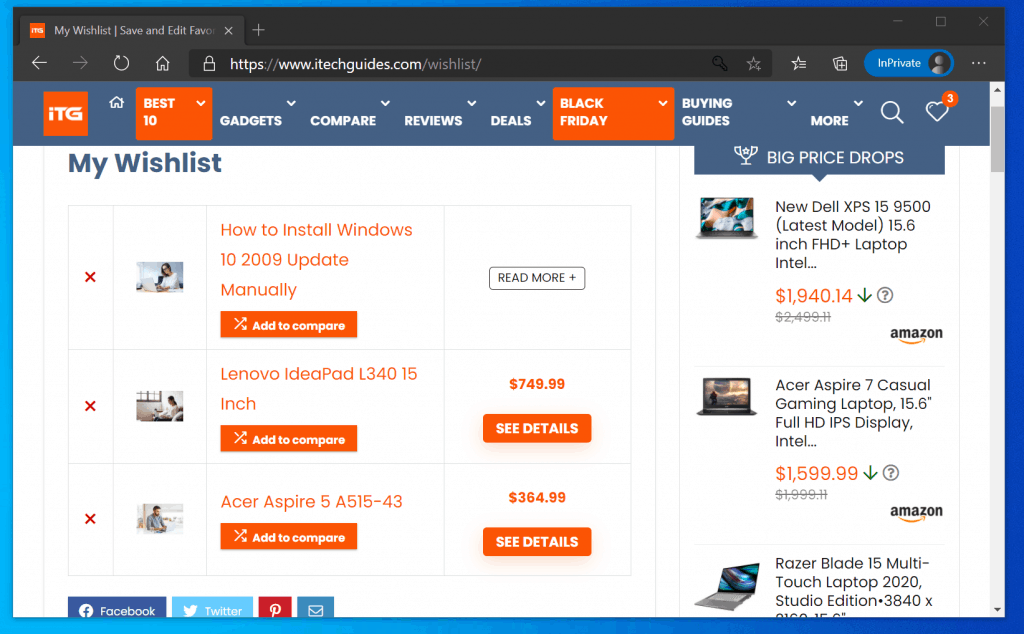Expand the Compare menu chevron
This screenshot has height=634, width=1024.
coord(385,103)
